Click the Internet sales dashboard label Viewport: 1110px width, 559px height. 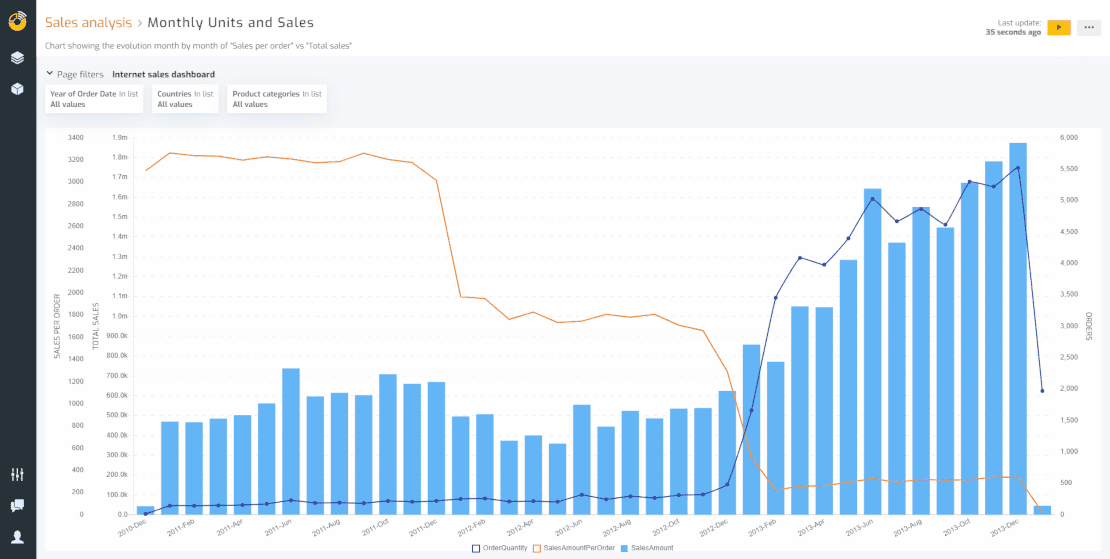coord(164,74)
